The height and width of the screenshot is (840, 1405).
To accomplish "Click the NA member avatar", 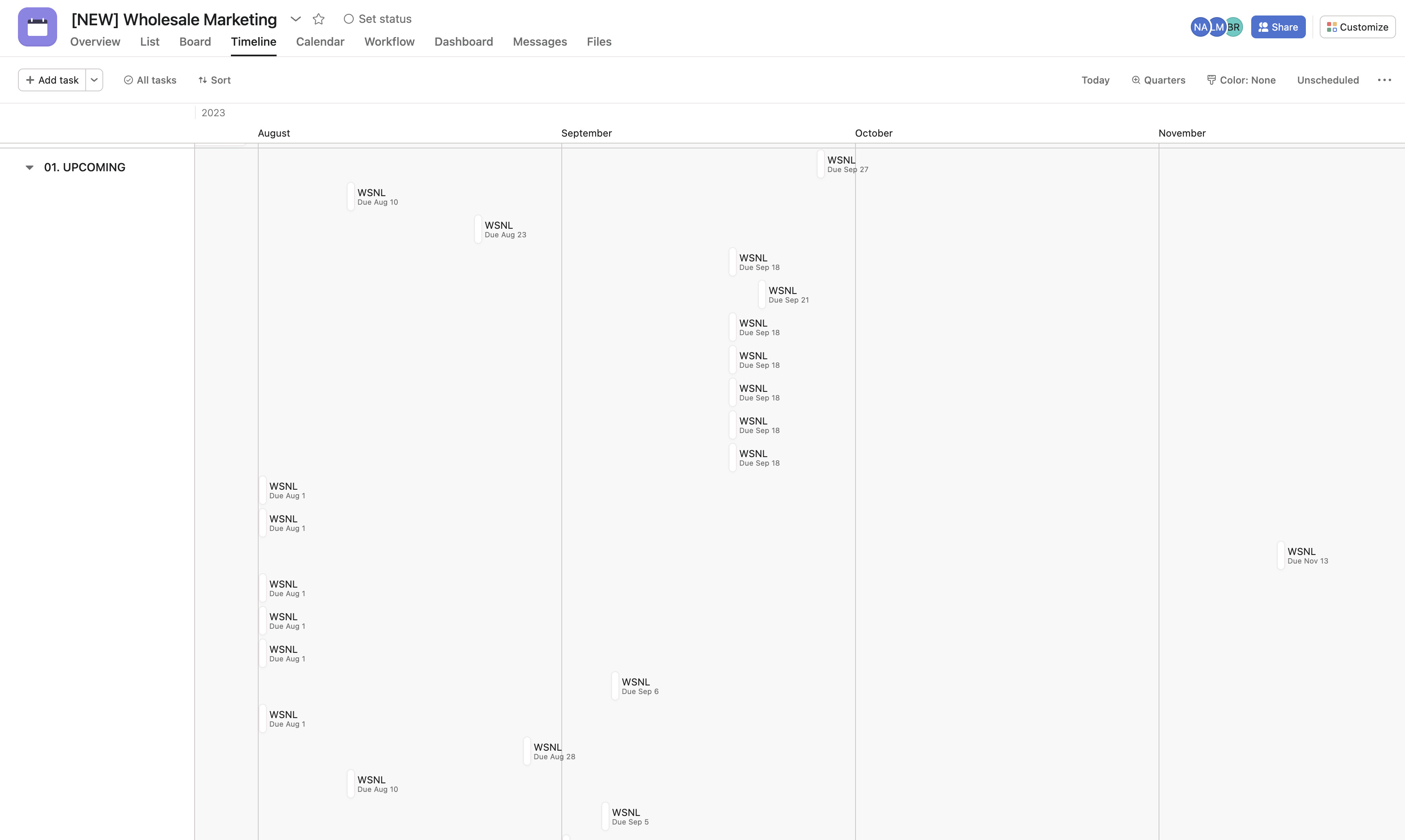I will tap(1198, 27).
